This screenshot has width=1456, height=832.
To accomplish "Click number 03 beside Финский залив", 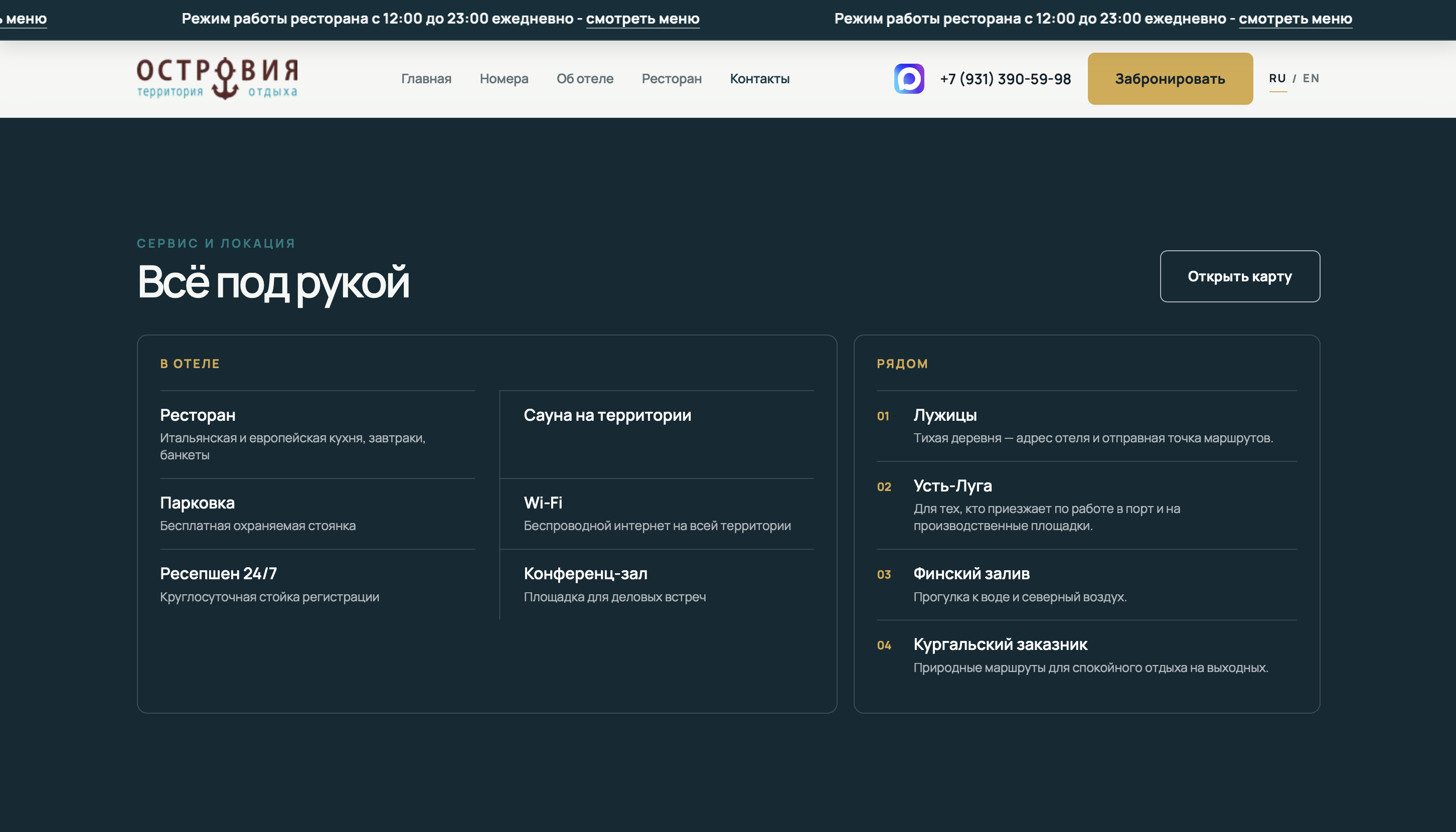I will pos(884,575).
